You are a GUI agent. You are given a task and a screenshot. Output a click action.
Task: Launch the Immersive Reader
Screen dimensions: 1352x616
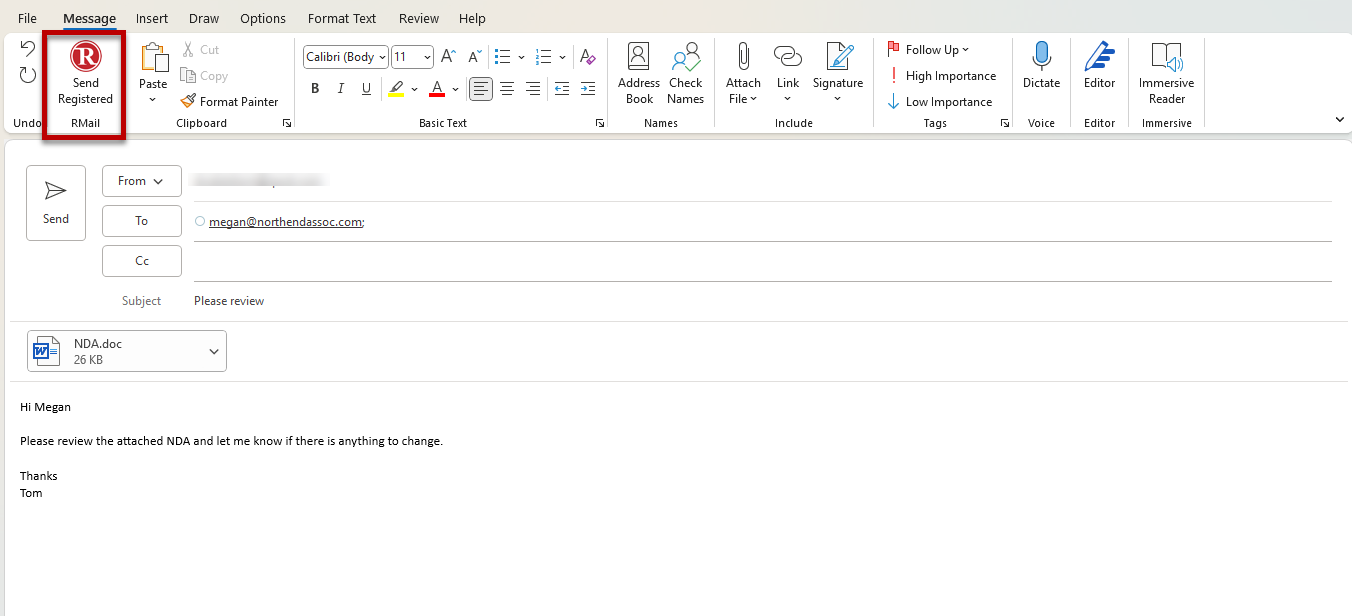(x=1166, y=74)
